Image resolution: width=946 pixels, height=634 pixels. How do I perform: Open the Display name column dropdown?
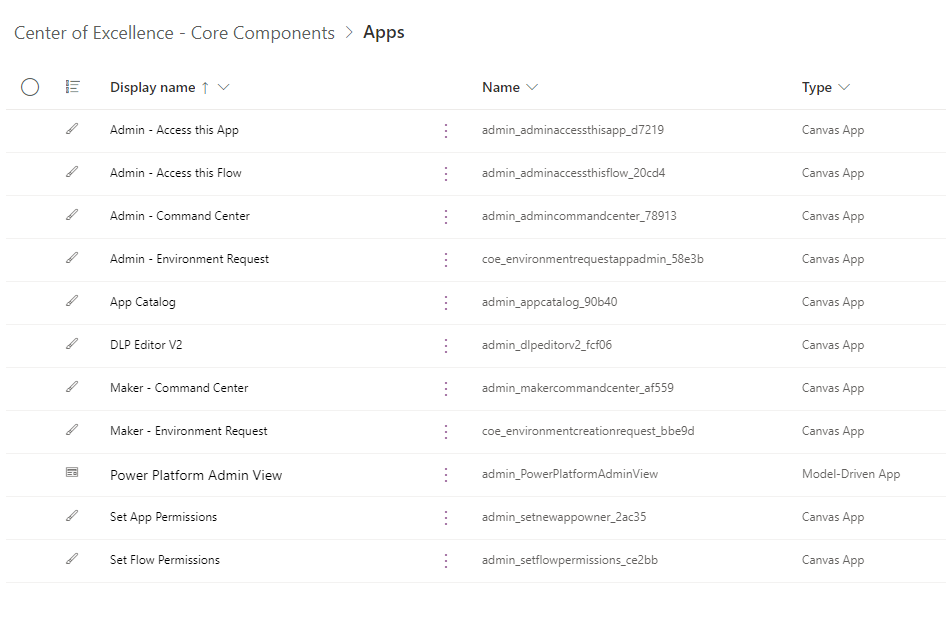tap(222, 87)
